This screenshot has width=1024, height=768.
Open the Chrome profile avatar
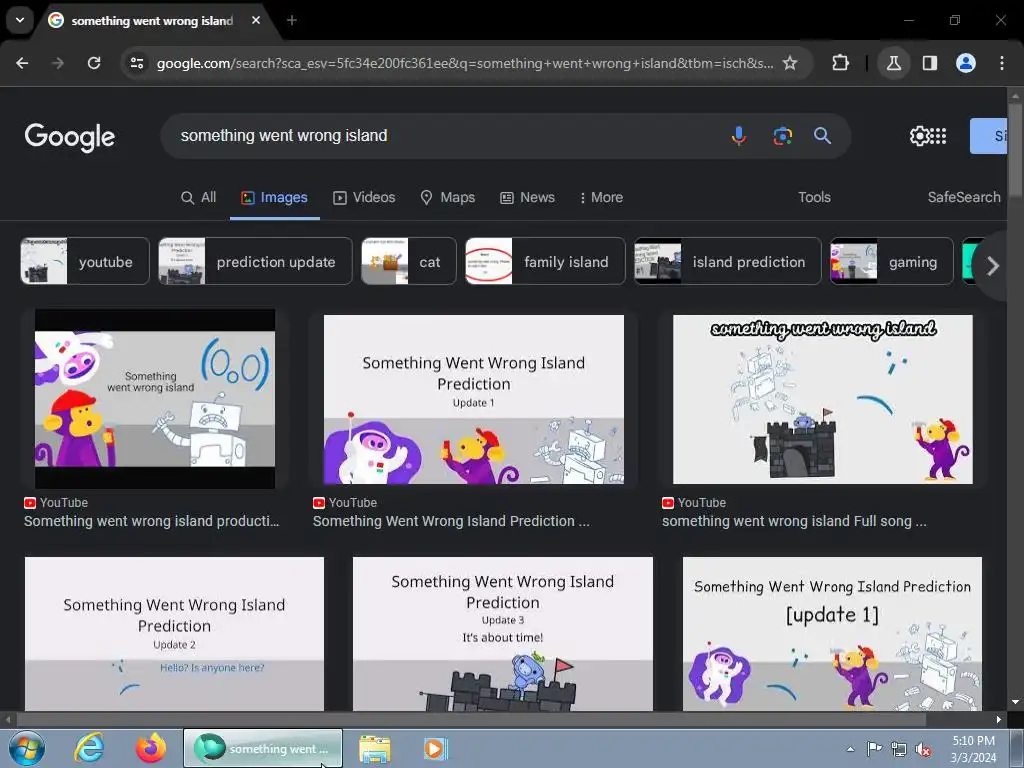[x=966, y=63]
